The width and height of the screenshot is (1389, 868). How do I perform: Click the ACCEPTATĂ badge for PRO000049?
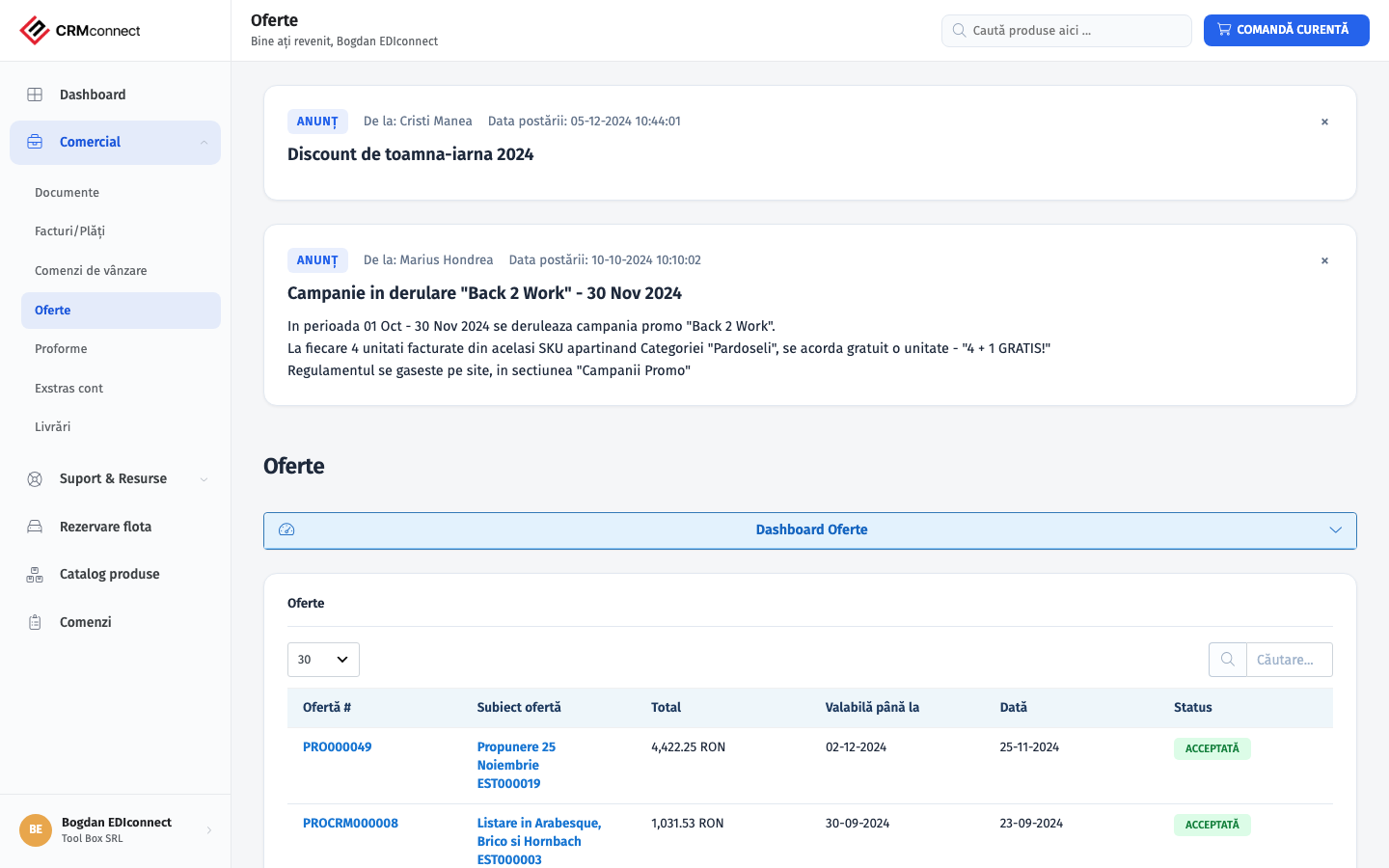[x=1212, y=748]
